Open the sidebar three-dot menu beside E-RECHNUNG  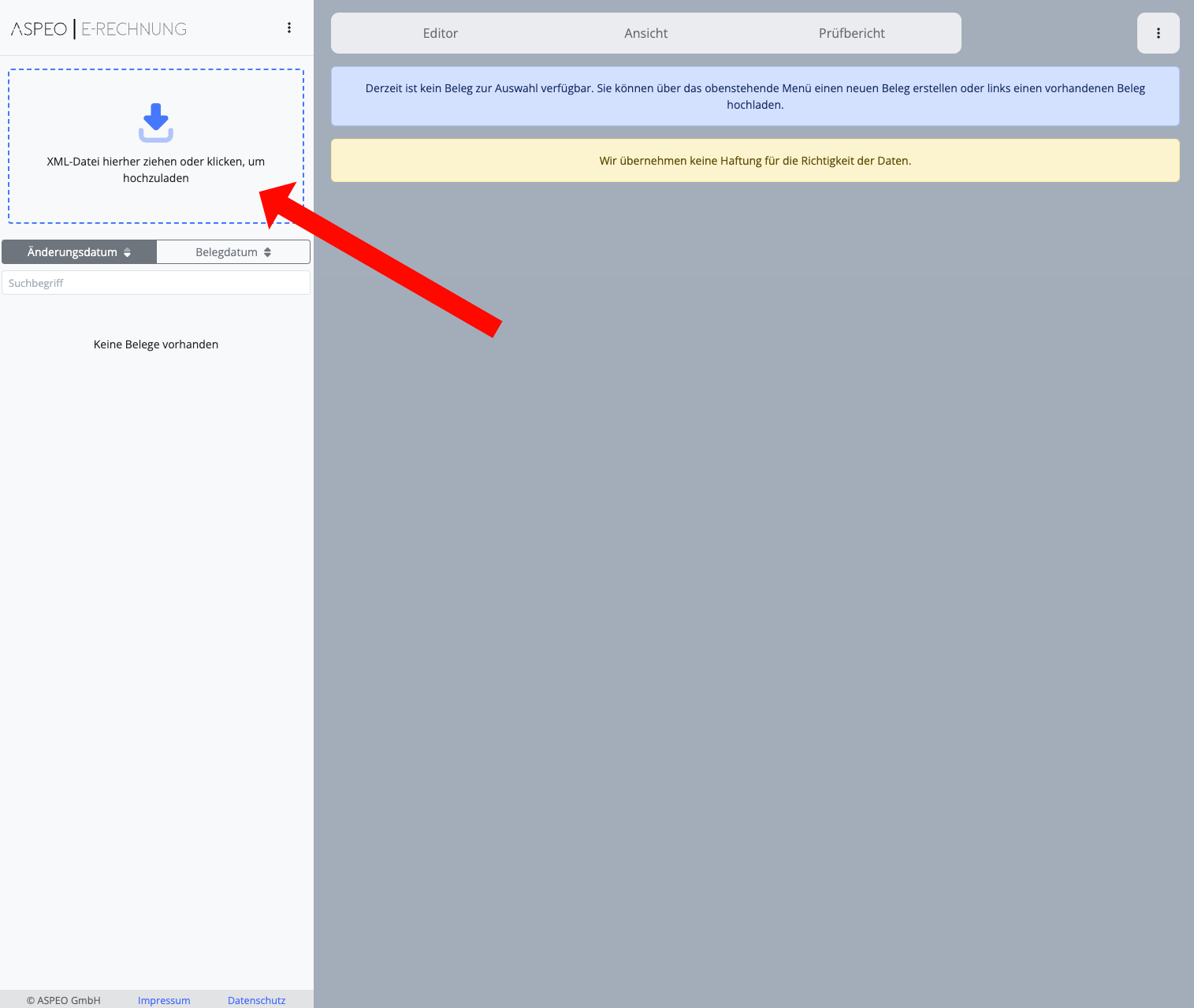289,28
